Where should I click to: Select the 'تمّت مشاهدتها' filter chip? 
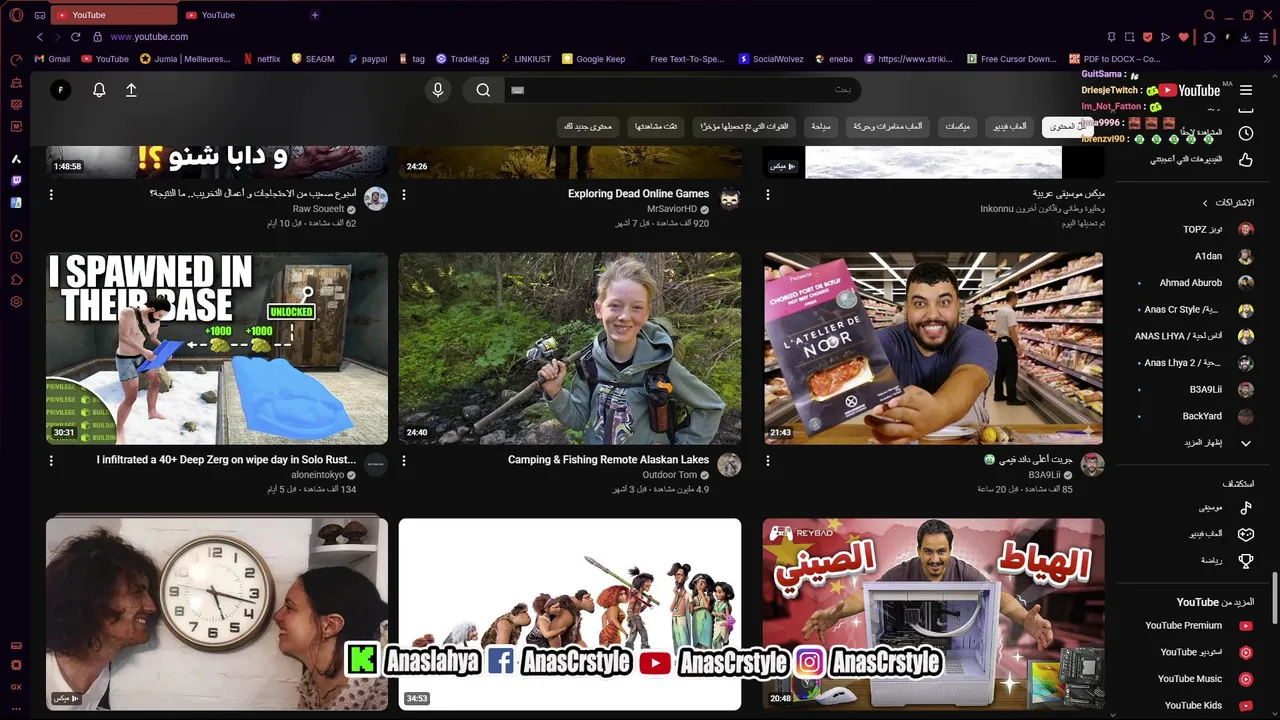pyautogui.click(x=656, y=127)
